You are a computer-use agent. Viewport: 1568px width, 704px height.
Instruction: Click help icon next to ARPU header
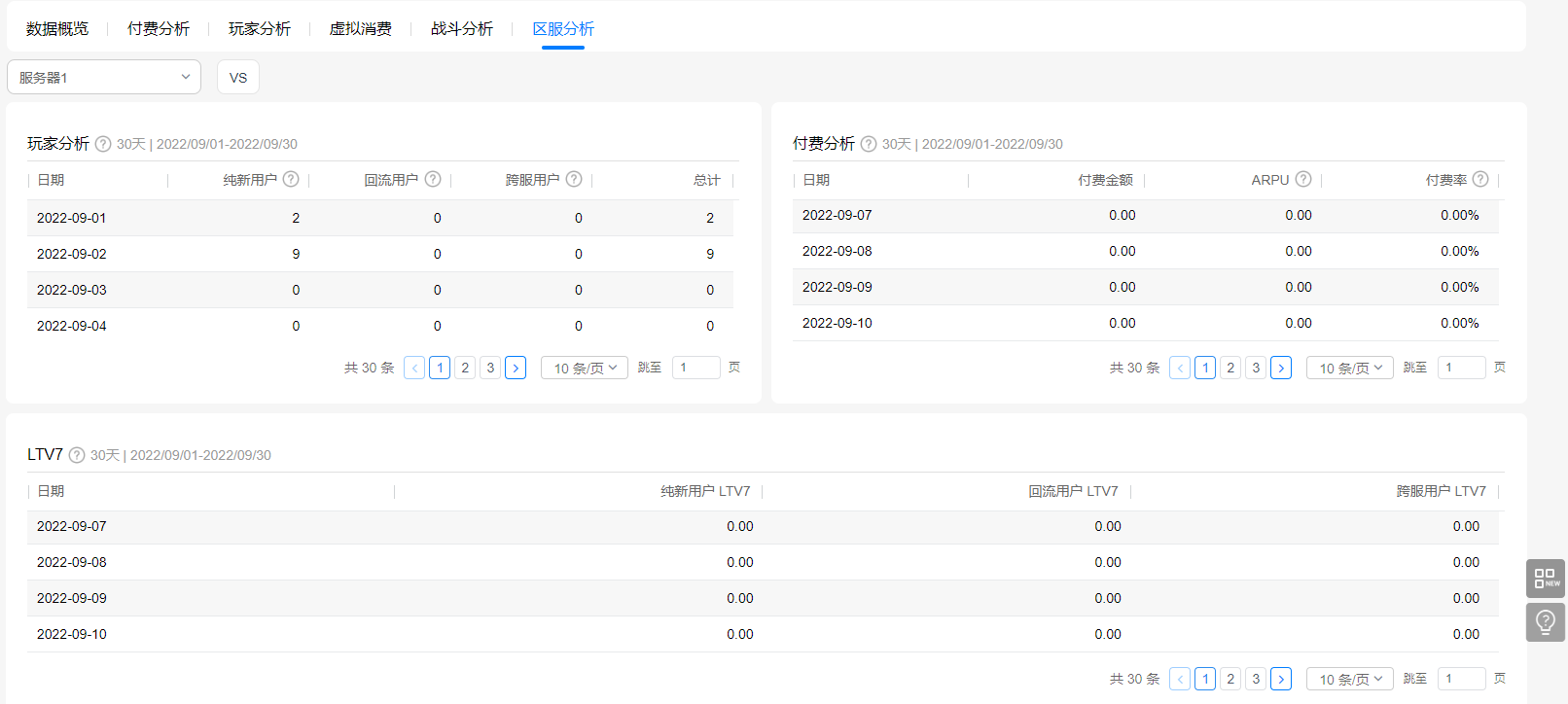tap(1303, 179)
